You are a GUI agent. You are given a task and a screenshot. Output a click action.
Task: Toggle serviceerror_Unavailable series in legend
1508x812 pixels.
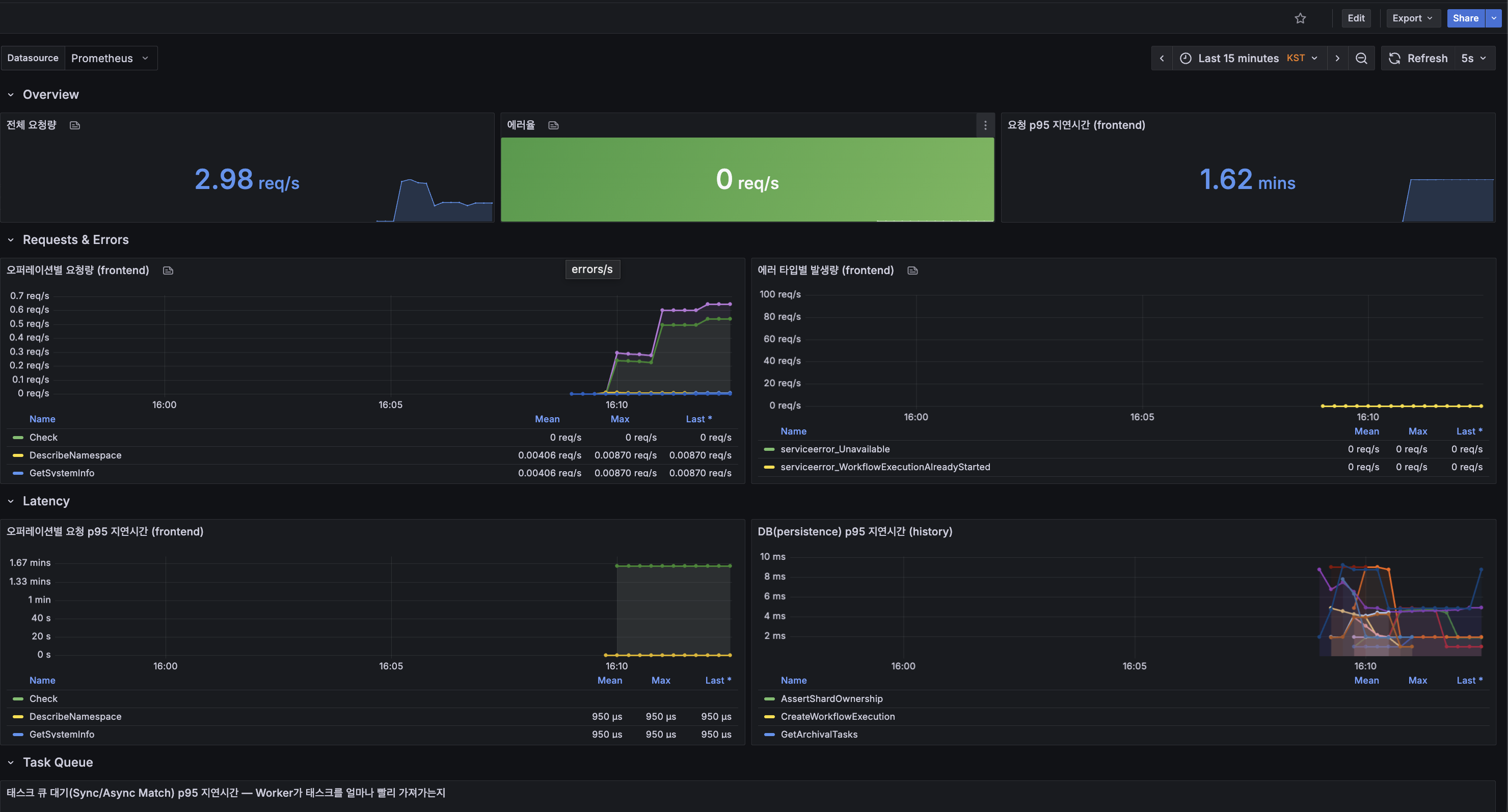click(x=835, y=449)
